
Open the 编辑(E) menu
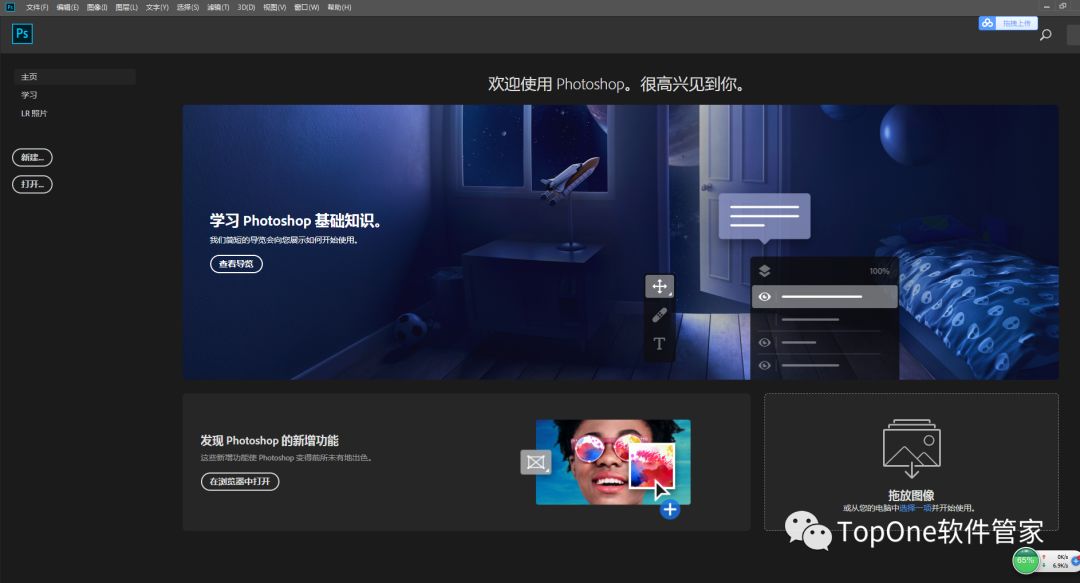pyautogui.click(x=68, y=7)
